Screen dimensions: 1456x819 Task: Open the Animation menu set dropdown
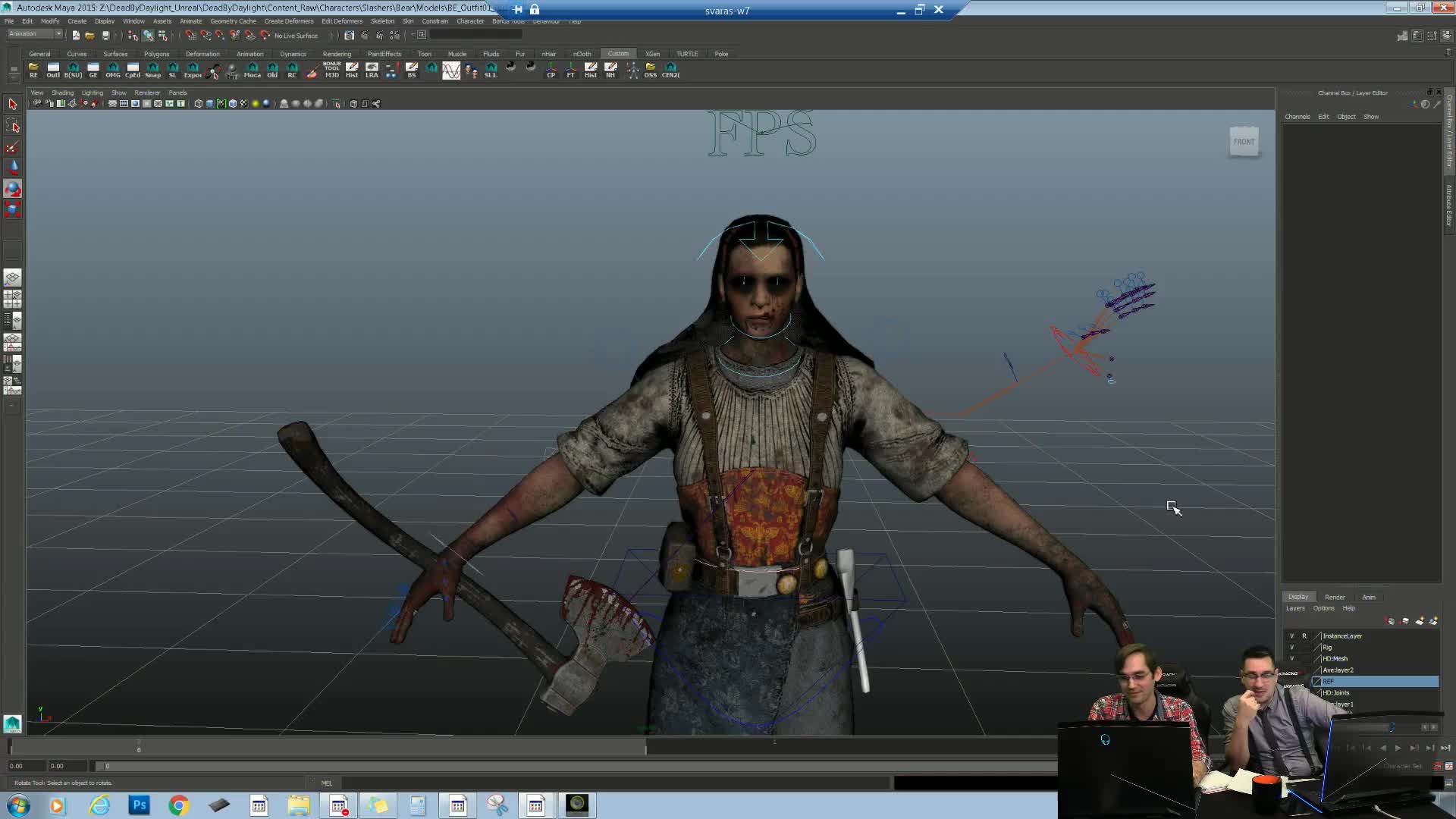(x=35, y=34)
